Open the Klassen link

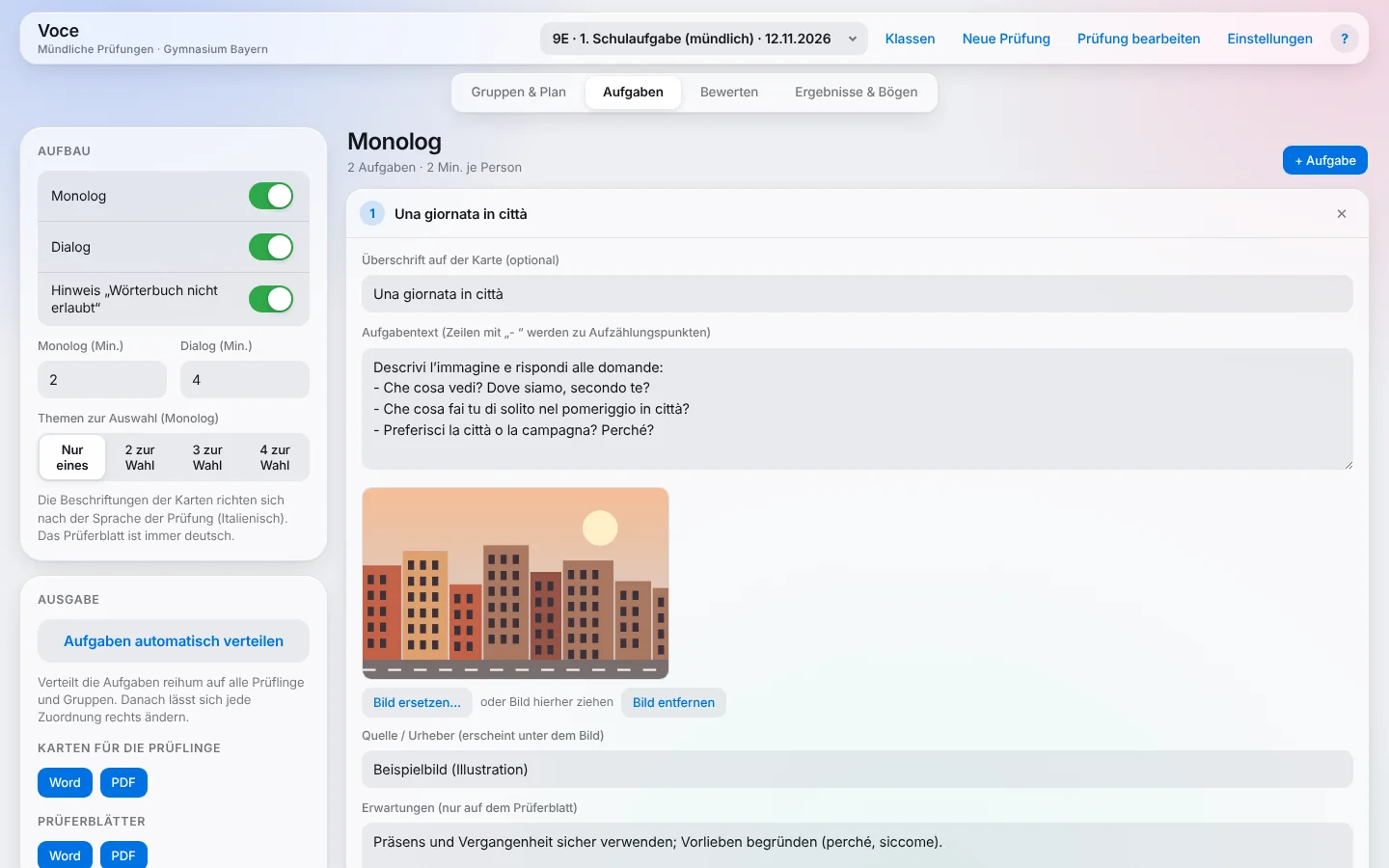pyautogui.click(x=911, y=39)
